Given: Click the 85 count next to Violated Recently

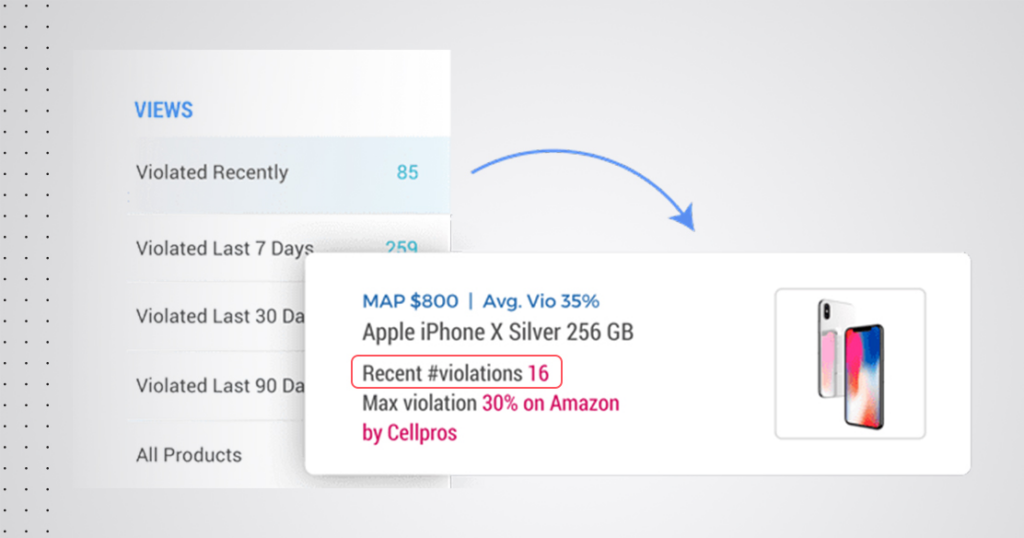Looking at the screenshot, I should click(407, 173).
